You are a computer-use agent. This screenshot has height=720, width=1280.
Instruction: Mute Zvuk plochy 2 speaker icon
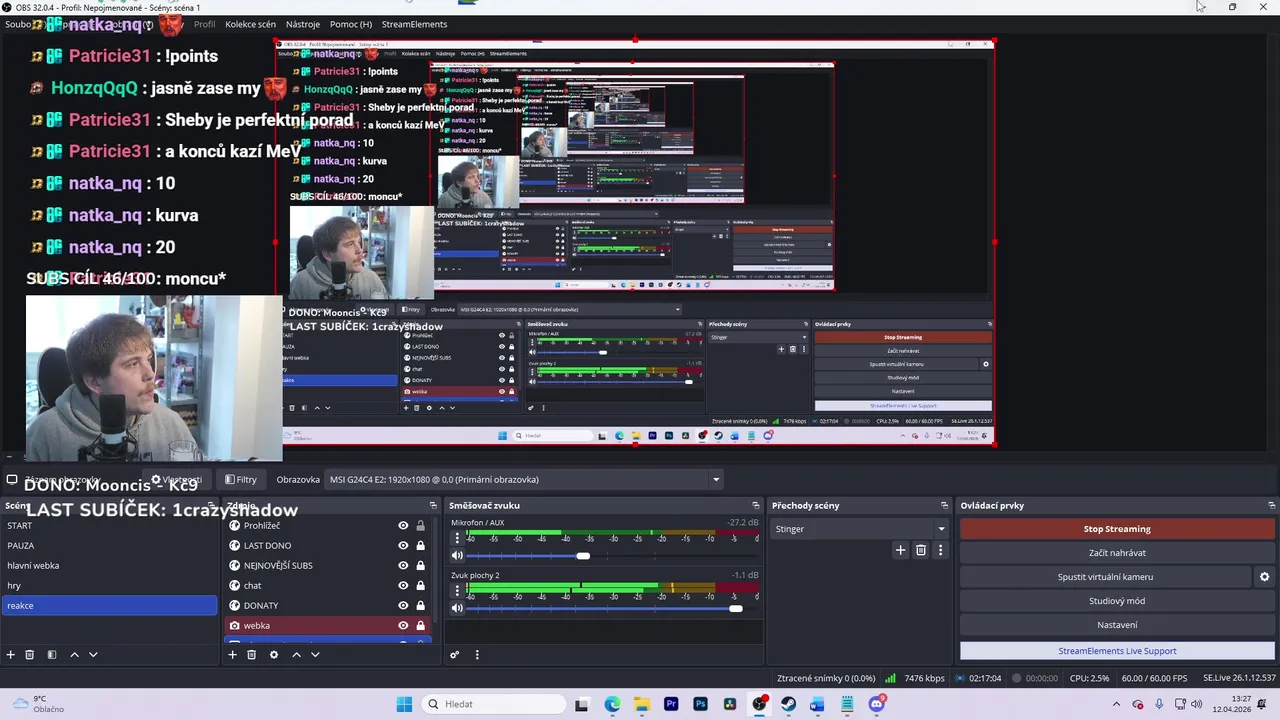457,608
